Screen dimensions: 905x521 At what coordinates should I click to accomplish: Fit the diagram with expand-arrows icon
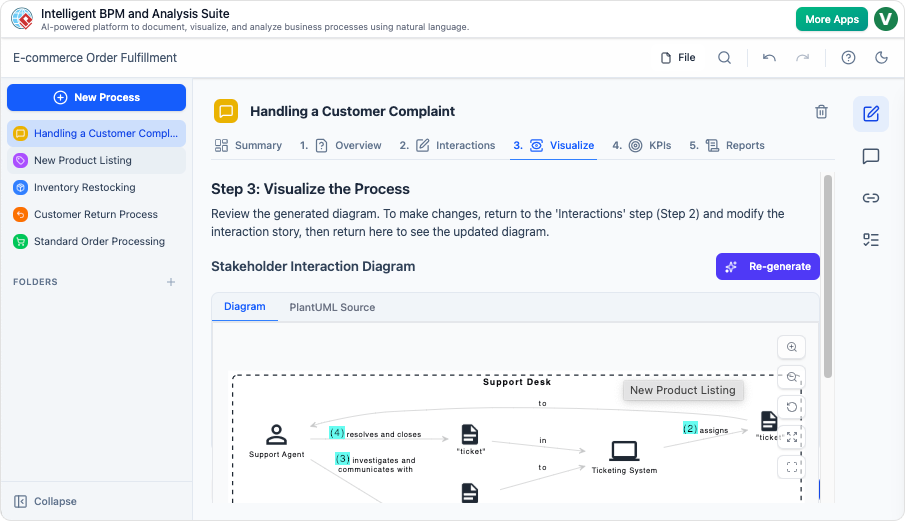tap(792, 437)
